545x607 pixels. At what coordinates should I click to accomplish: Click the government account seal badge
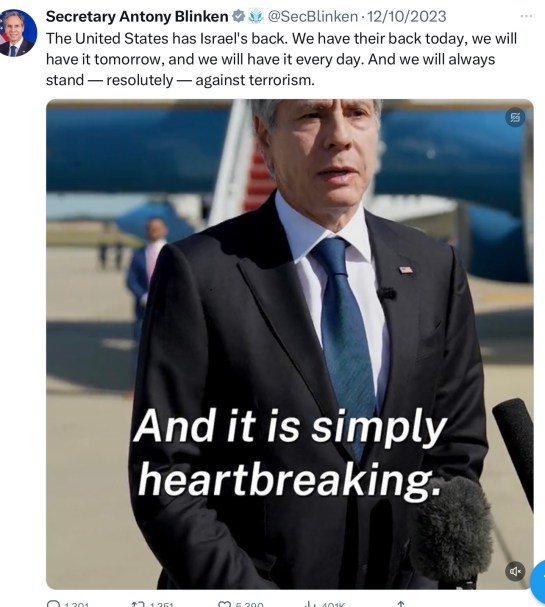(255, 17)
